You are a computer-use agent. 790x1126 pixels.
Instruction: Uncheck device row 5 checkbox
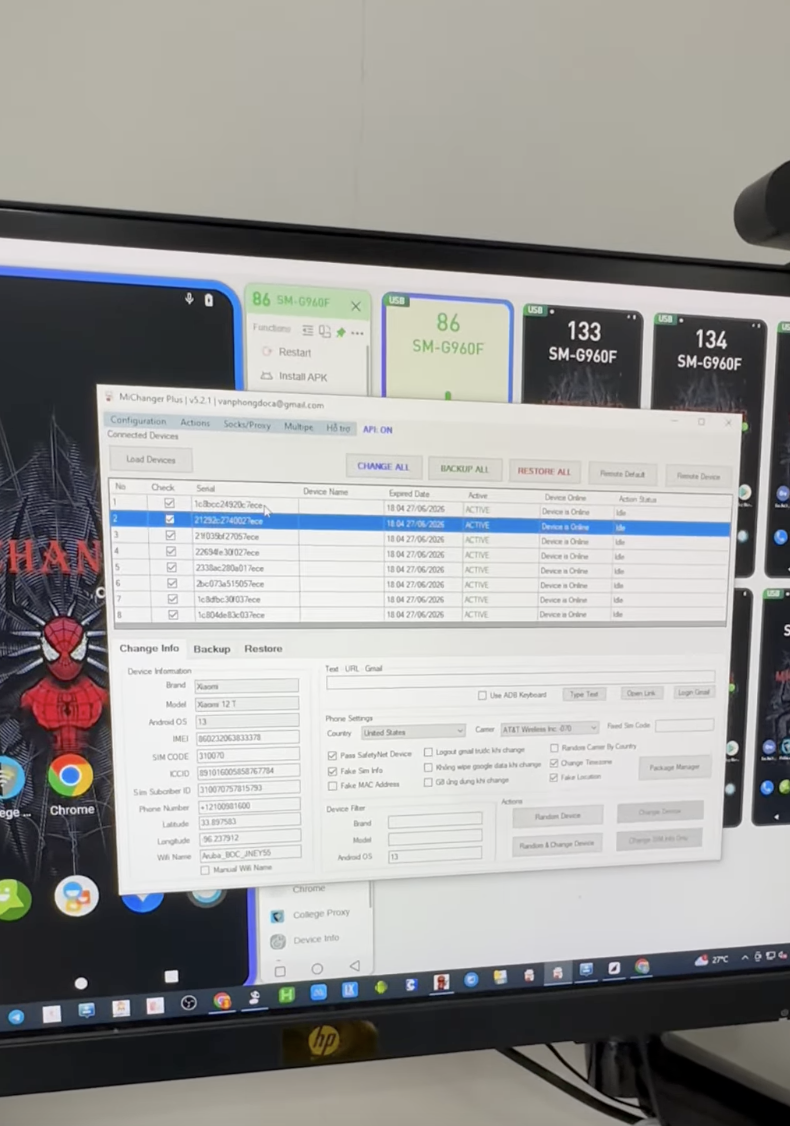[172, 567]
